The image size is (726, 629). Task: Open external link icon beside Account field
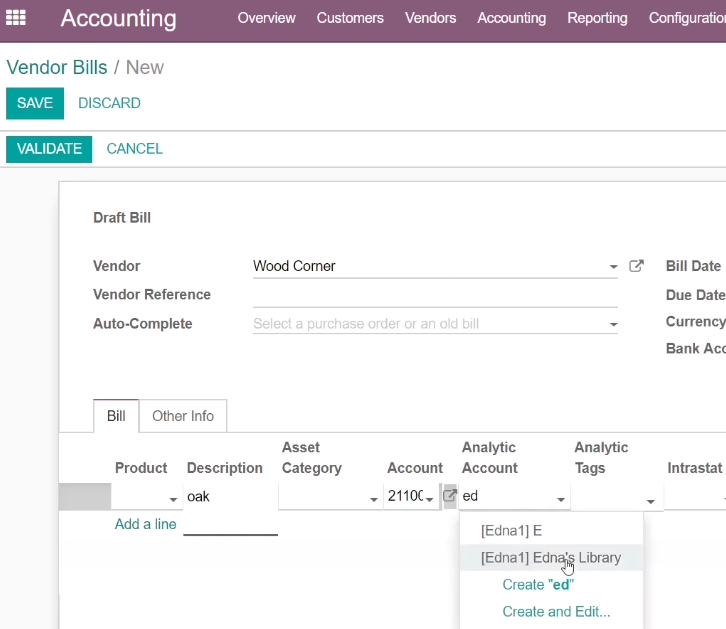450,496
